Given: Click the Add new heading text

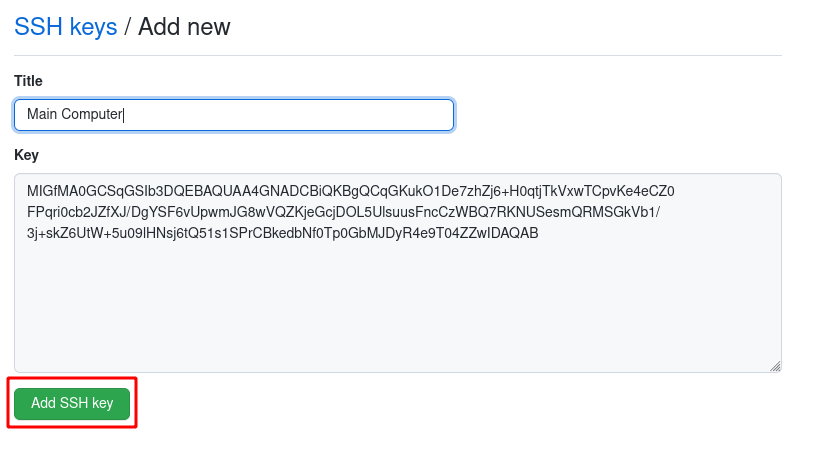Looking at the screenshot, I should (184, 26).
